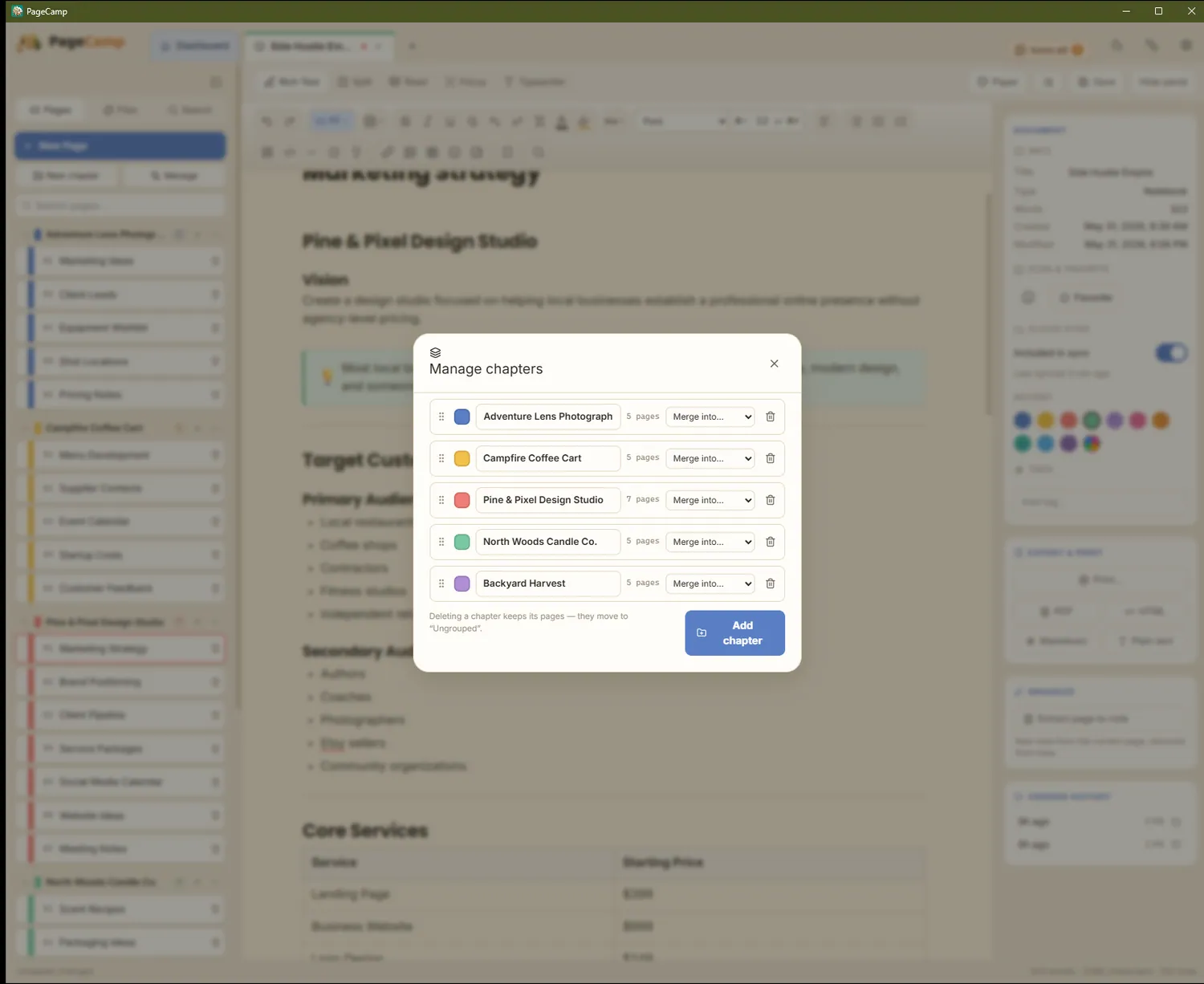
Task: Grab the drag handle for Backyard Harvest
Action: [x=441, y=583]
